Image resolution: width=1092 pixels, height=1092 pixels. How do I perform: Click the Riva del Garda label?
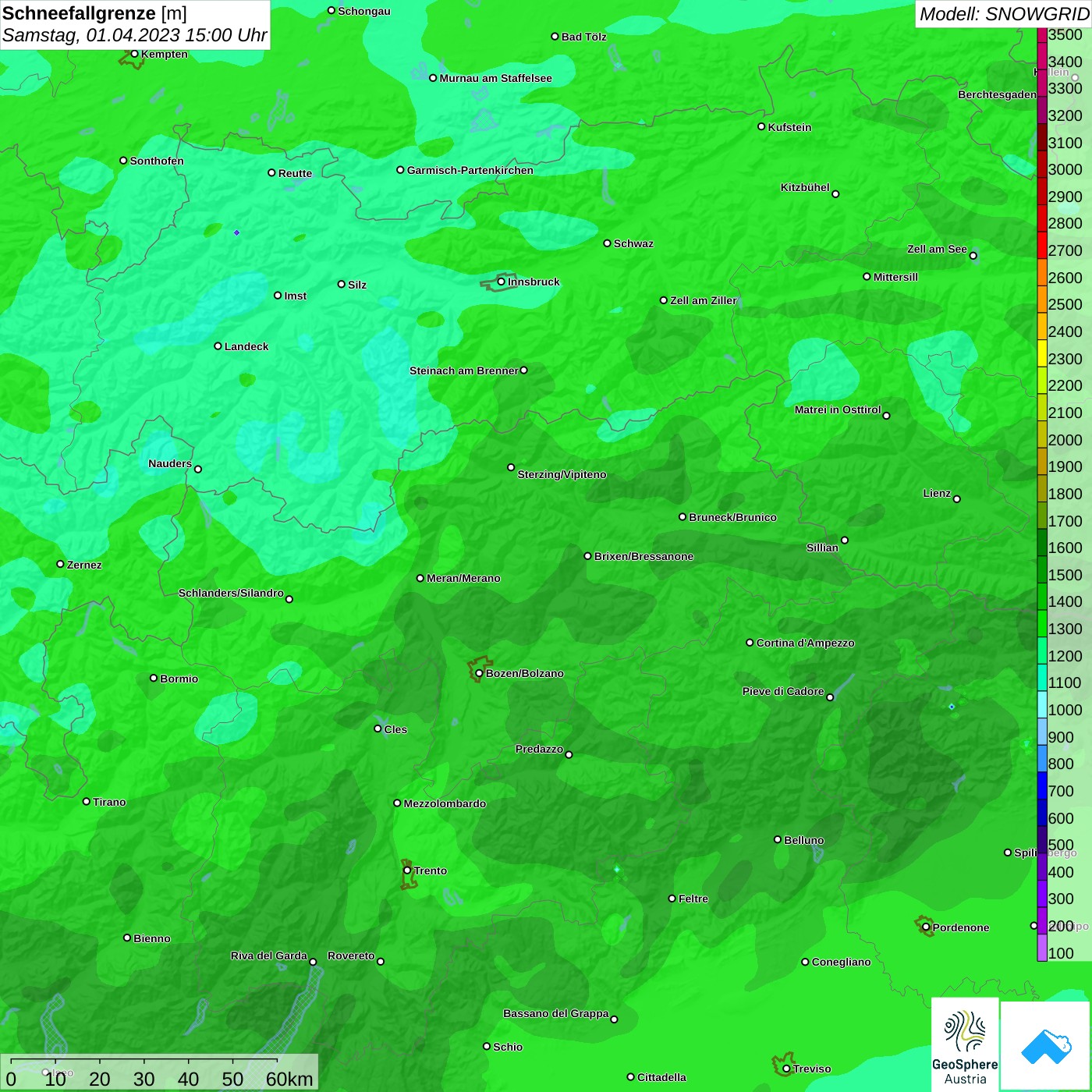coord(269,955)
